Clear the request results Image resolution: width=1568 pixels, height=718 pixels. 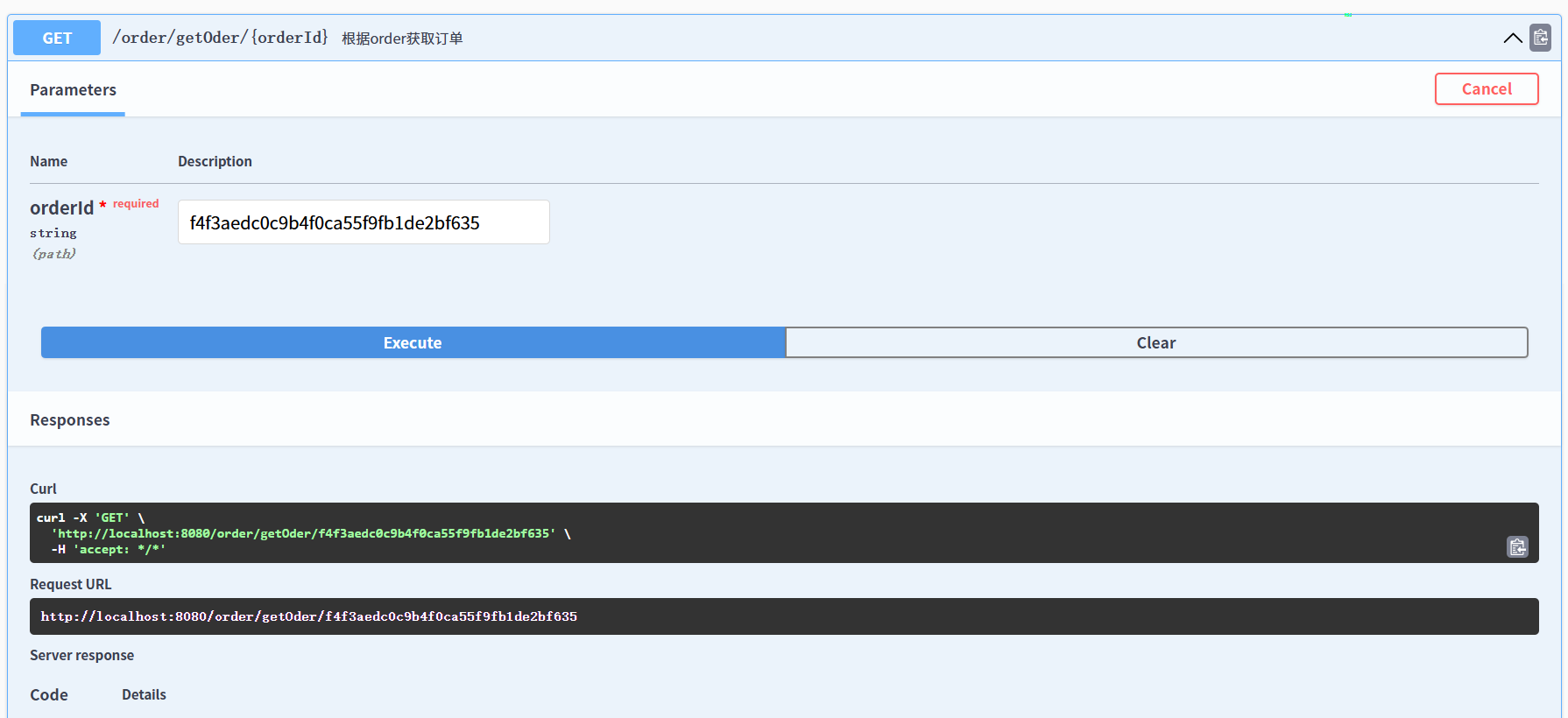click(1155, 342)
